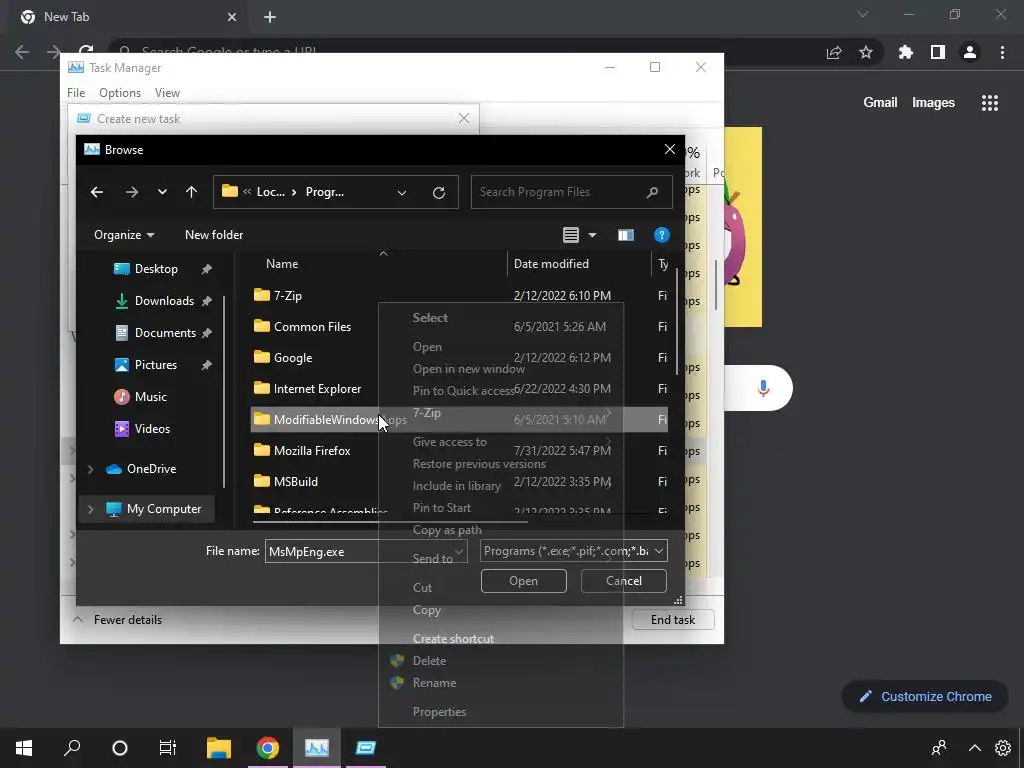Screen dimensions: 1024x768
Task: Select the MSBuild folder
Action: [x=295, y=482]
